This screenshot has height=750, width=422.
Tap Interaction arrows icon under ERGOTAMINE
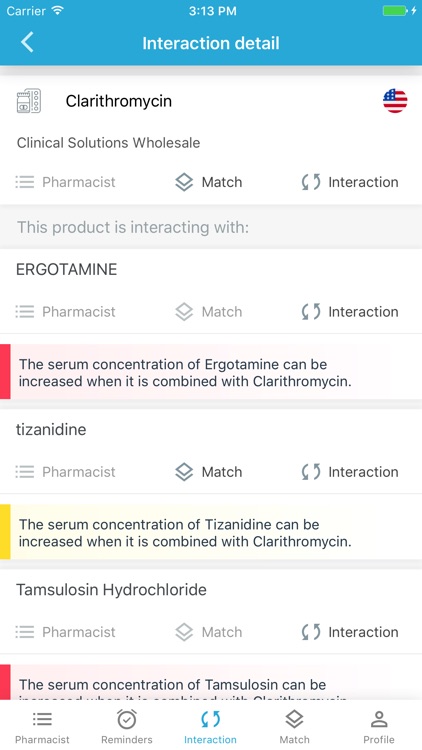(x=311, y=312)
